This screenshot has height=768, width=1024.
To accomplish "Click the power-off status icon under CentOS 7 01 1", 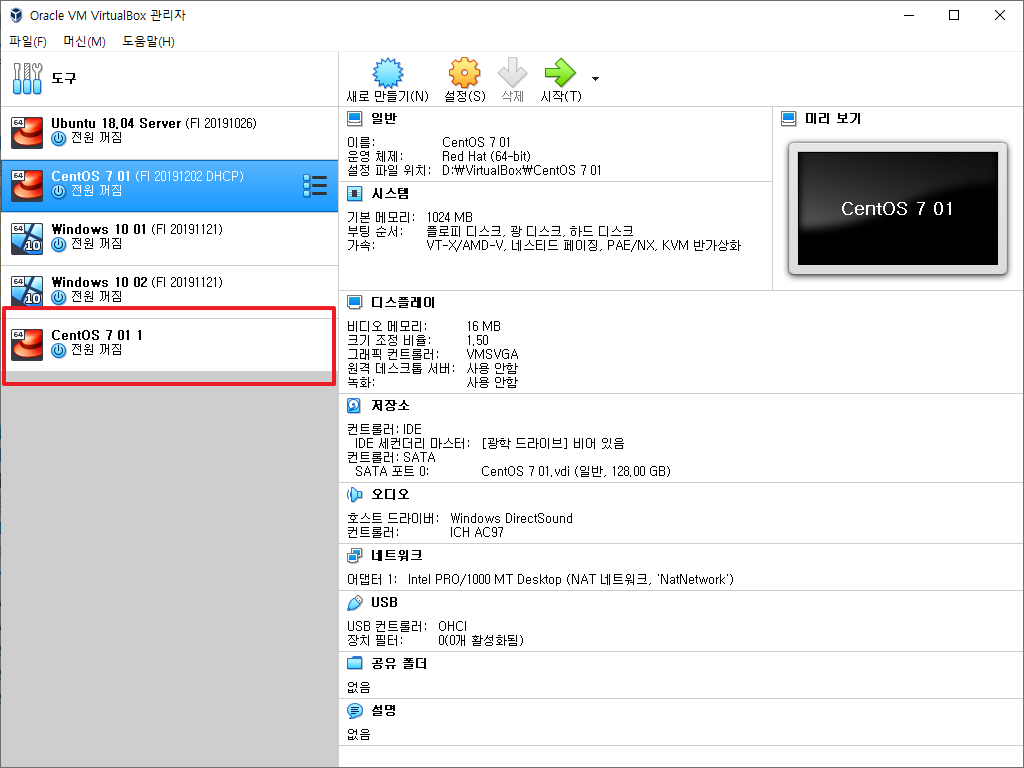I will [x=59, y=350].
